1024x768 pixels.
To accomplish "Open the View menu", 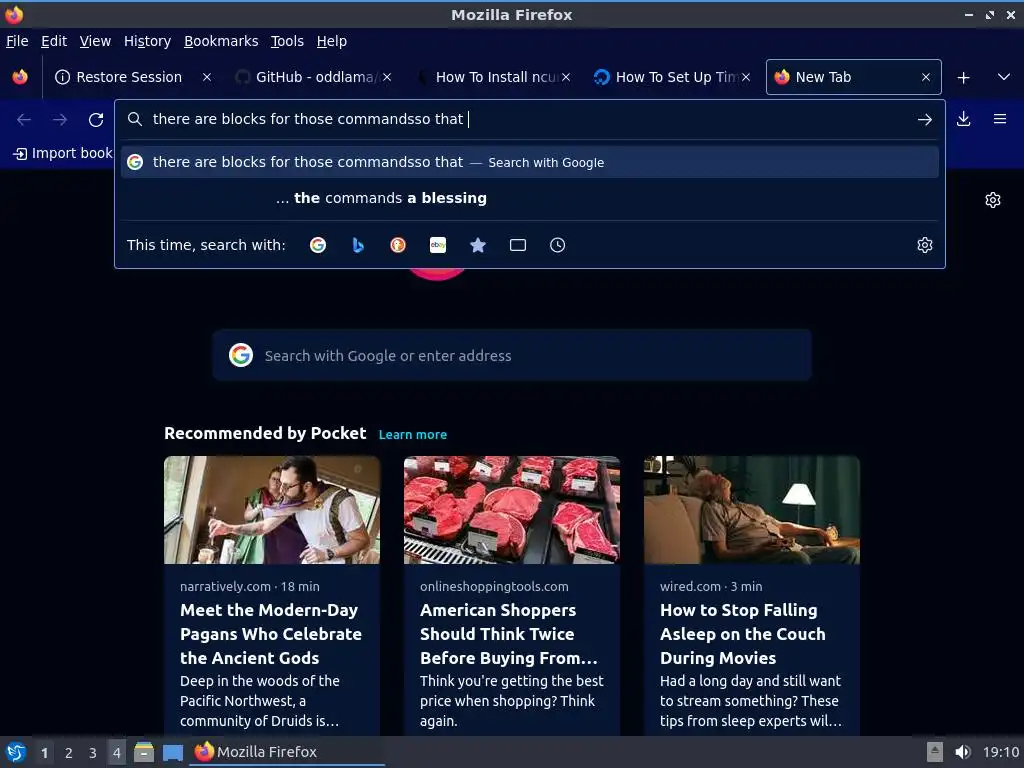I will (95, 41).
